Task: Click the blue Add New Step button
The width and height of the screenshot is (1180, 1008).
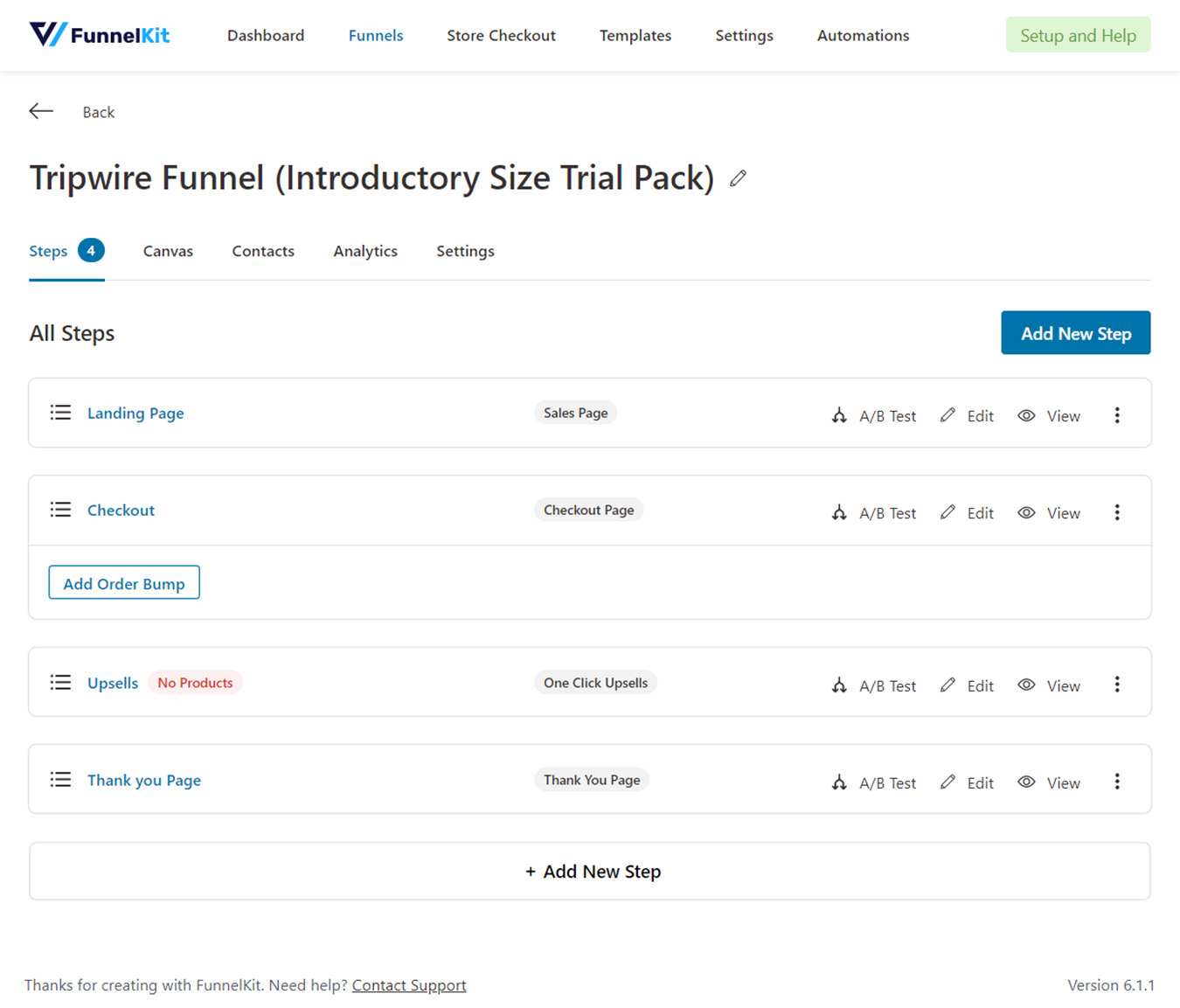Action: point(1076,333)
